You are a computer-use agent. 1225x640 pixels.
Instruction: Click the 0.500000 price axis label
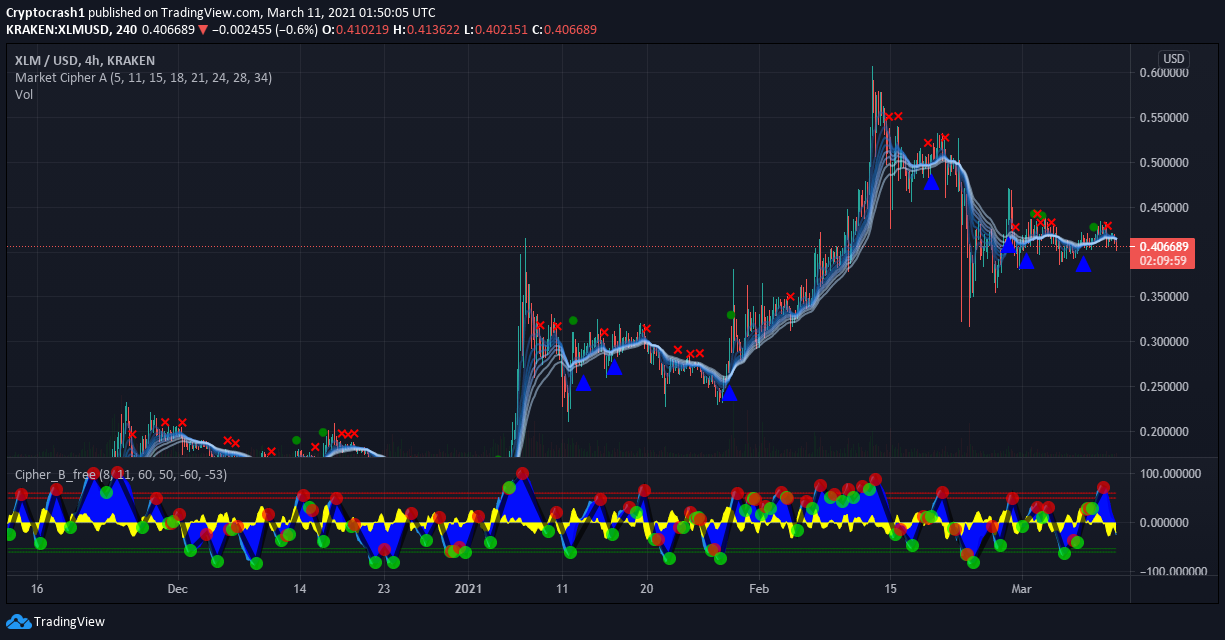(1163, 163)
